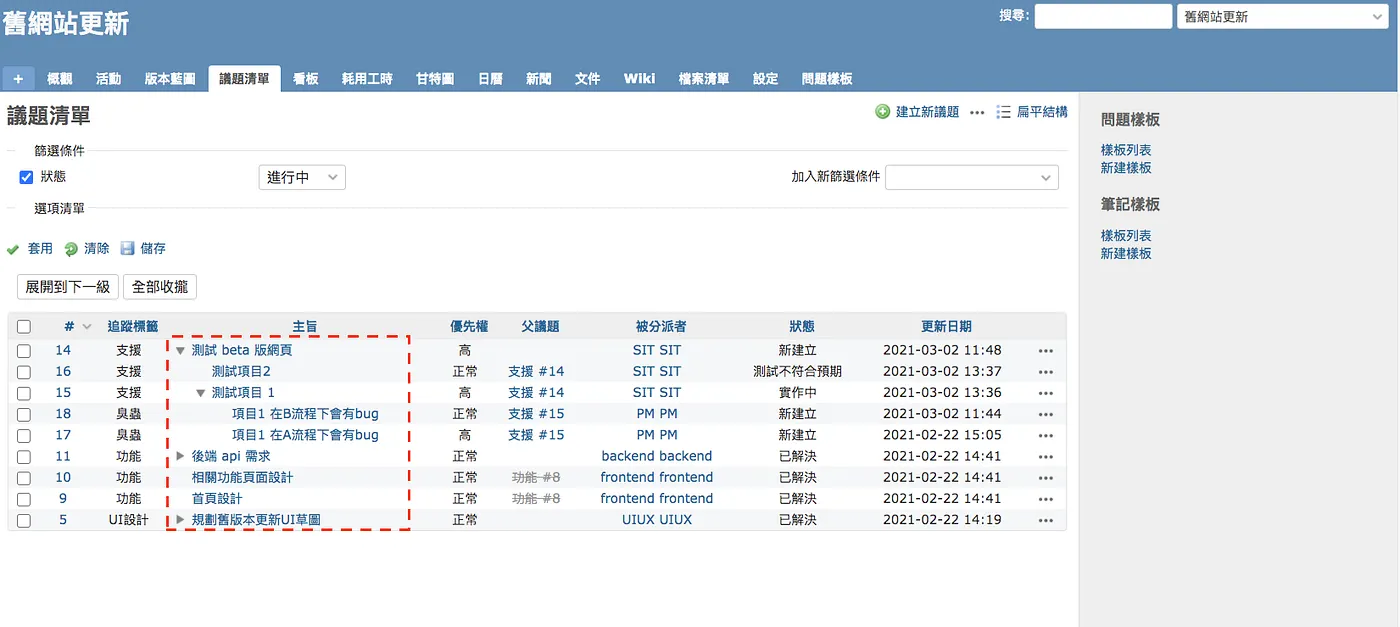
Task: Open actions menu for issue 11 row
Action: (1046, 457)
